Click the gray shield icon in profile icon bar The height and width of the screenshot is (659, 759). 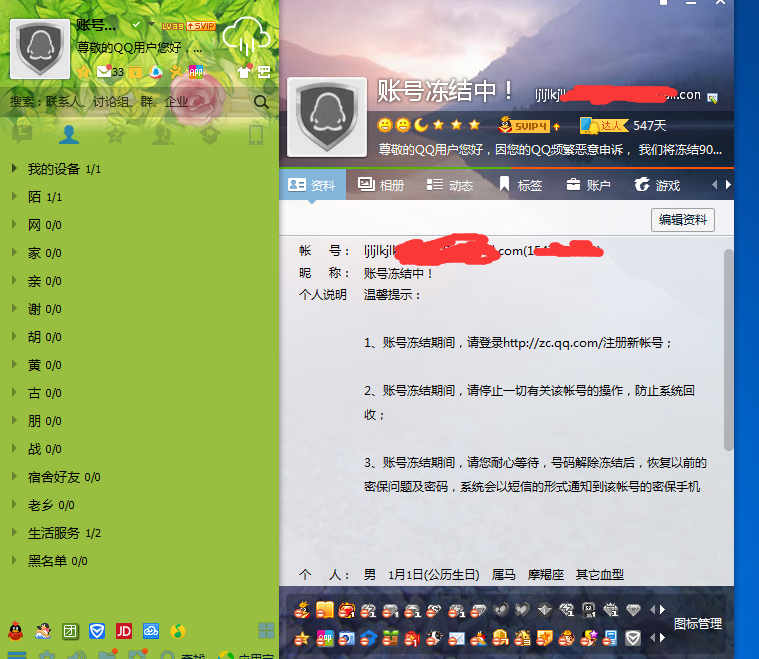click(x=633, y=639)
